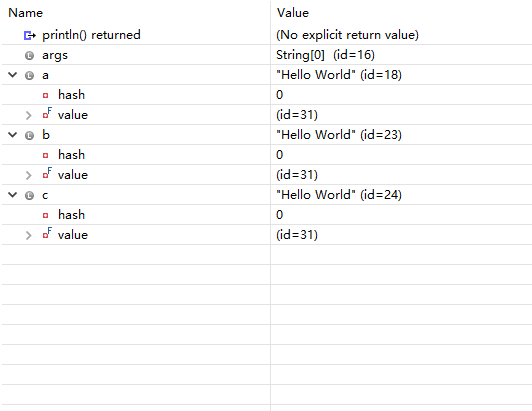The image size is (532, 411).
Task: Select the String[0] (id=16) value cell
Action: click(401, 55)
